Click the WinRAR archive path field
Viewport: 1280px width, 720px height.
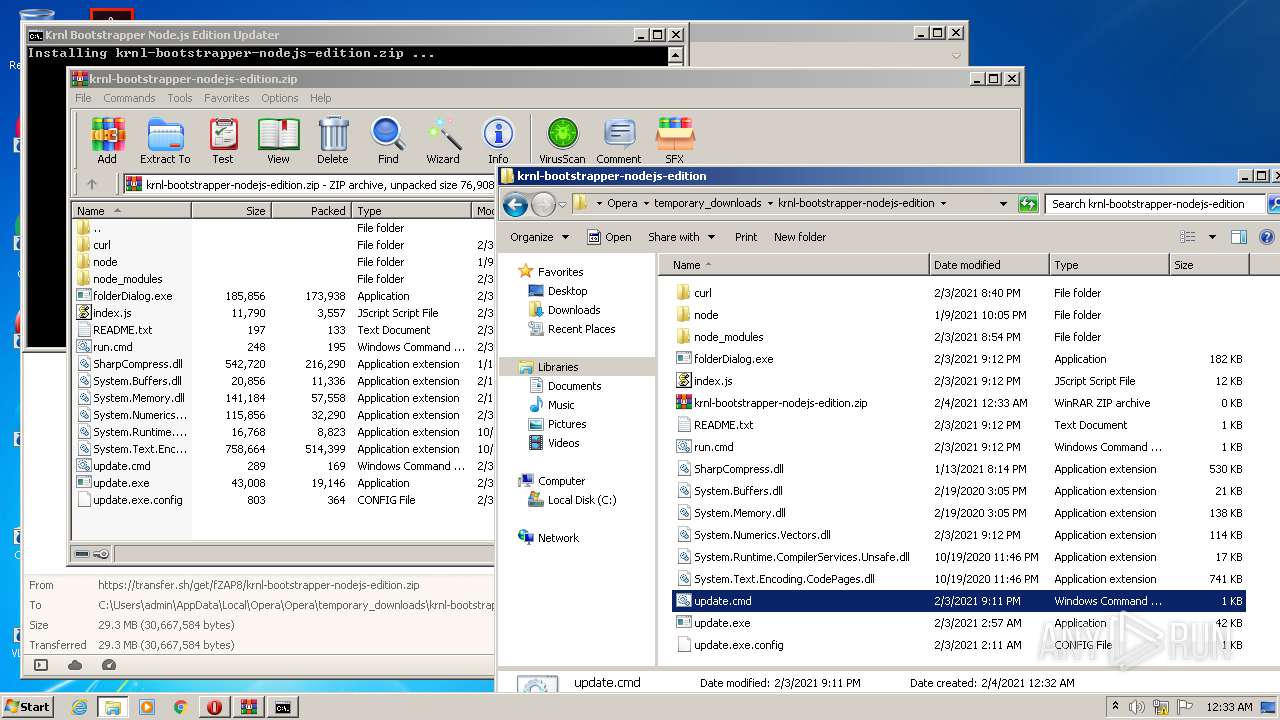(x=308, y=184)
